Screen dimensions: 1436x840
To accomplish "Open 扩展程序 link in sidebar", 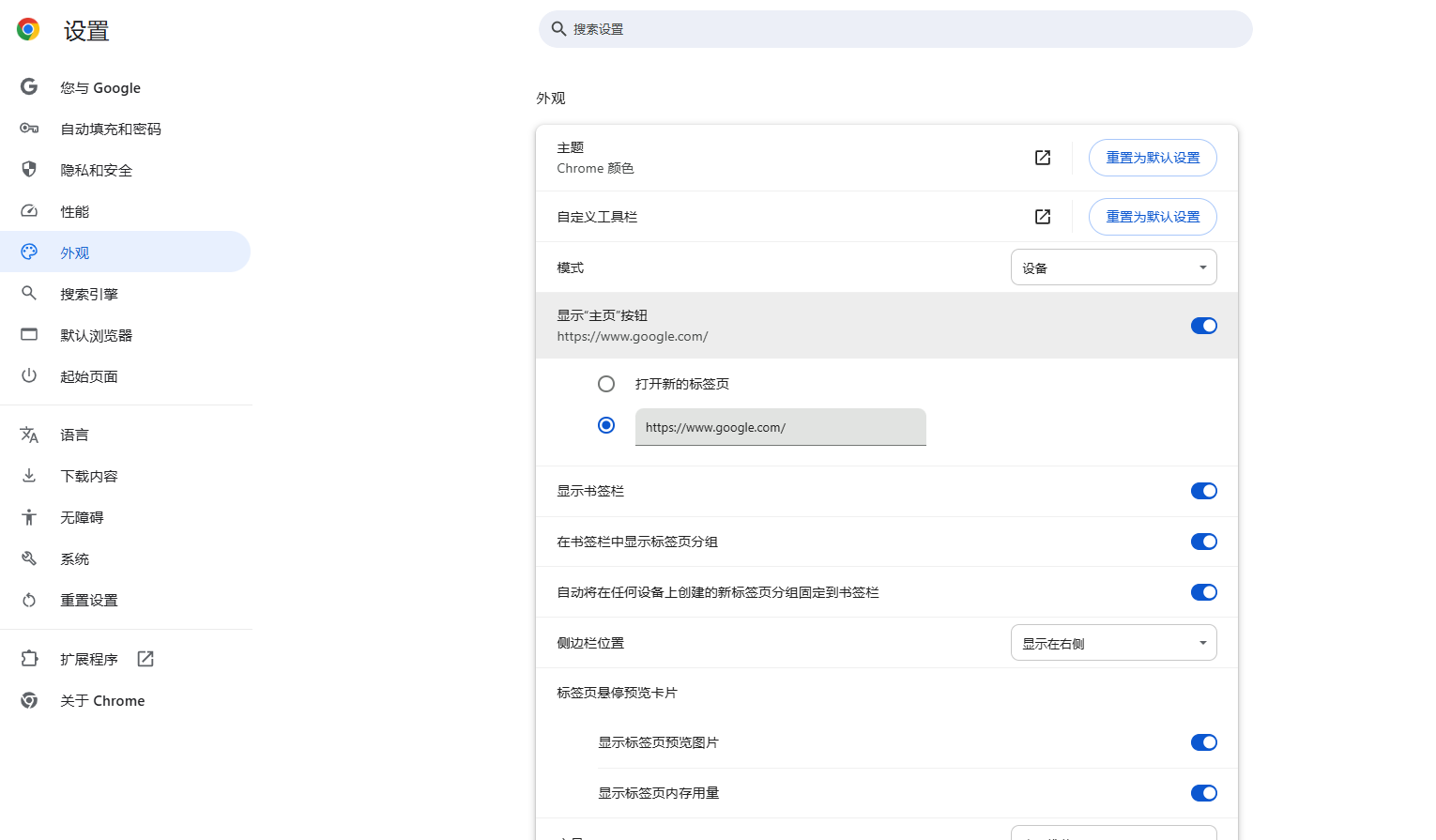I will pos(125,659).
